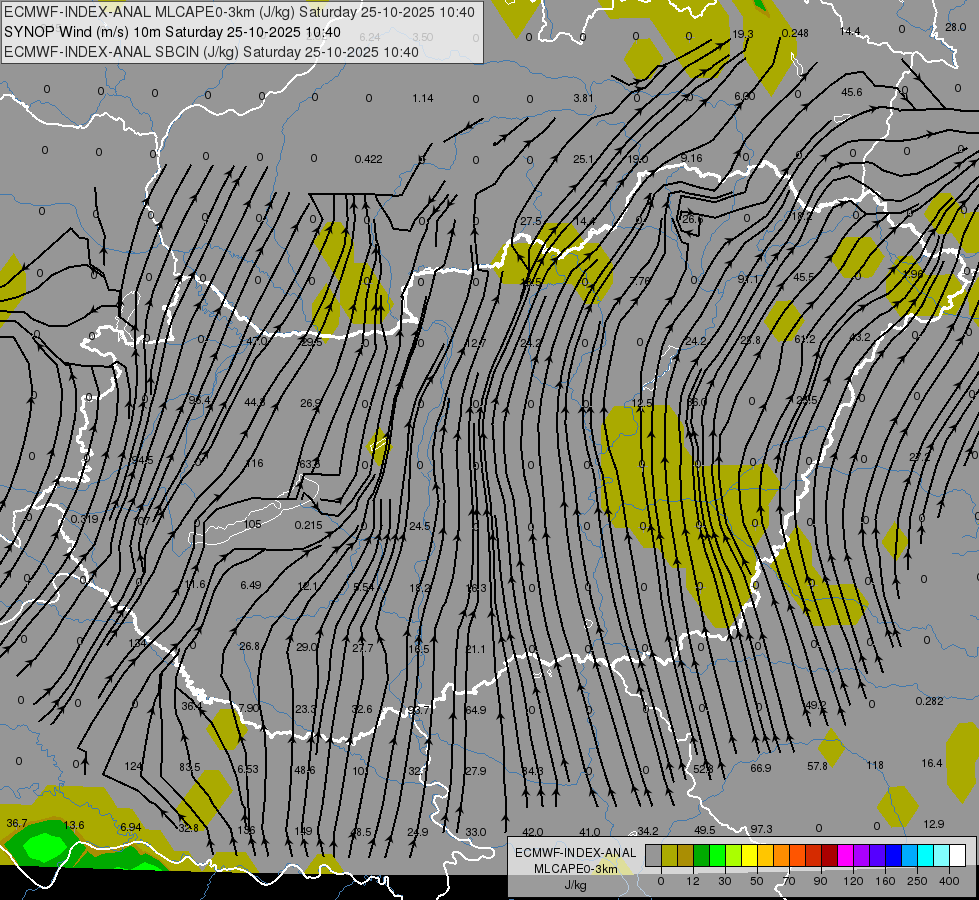The image size is (979, 900).
Task: Select the 105 value inside the lake outline
Action: point(252,524)
